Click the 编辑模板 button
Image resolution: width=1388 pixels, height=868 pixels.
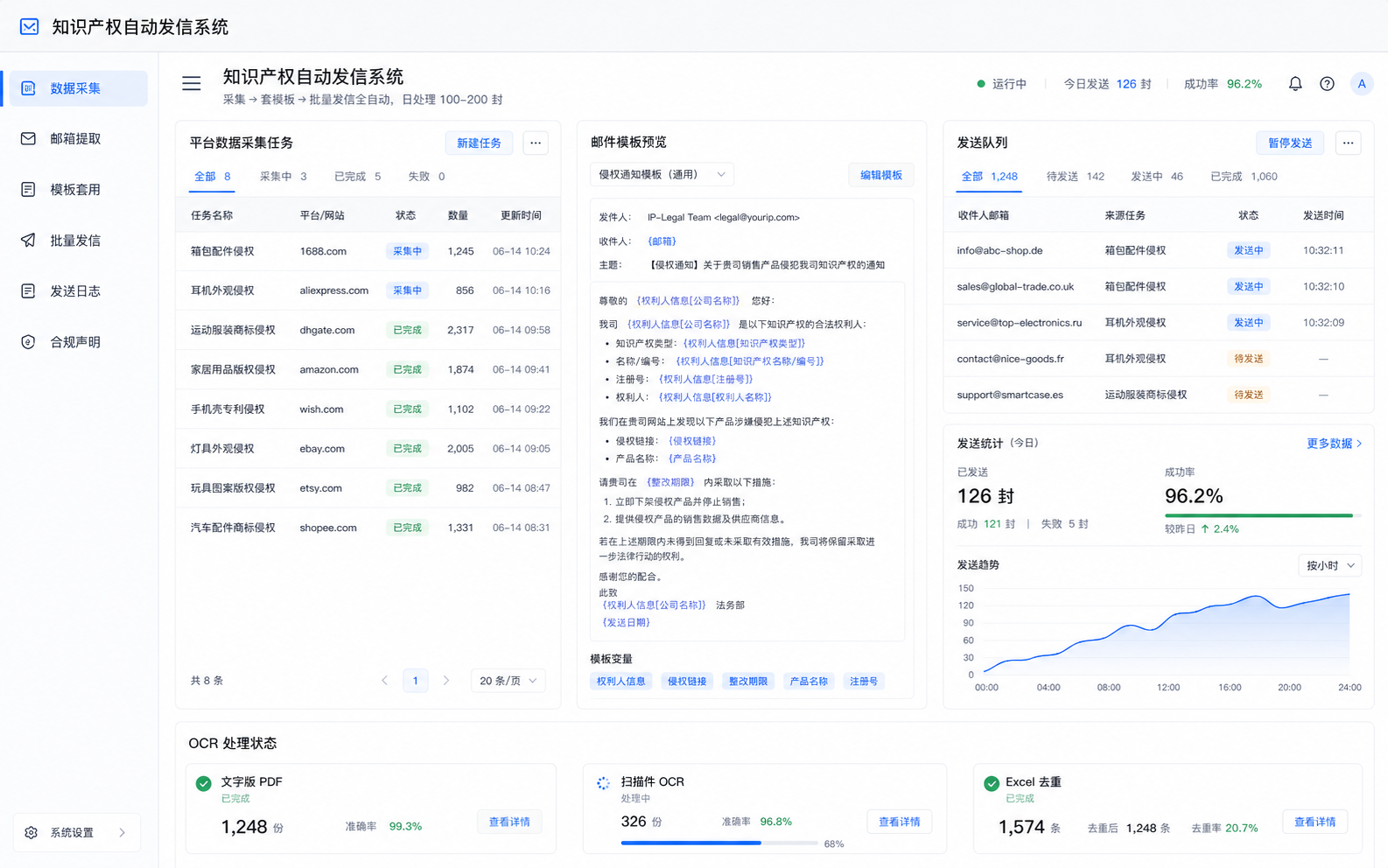(880, 175)
